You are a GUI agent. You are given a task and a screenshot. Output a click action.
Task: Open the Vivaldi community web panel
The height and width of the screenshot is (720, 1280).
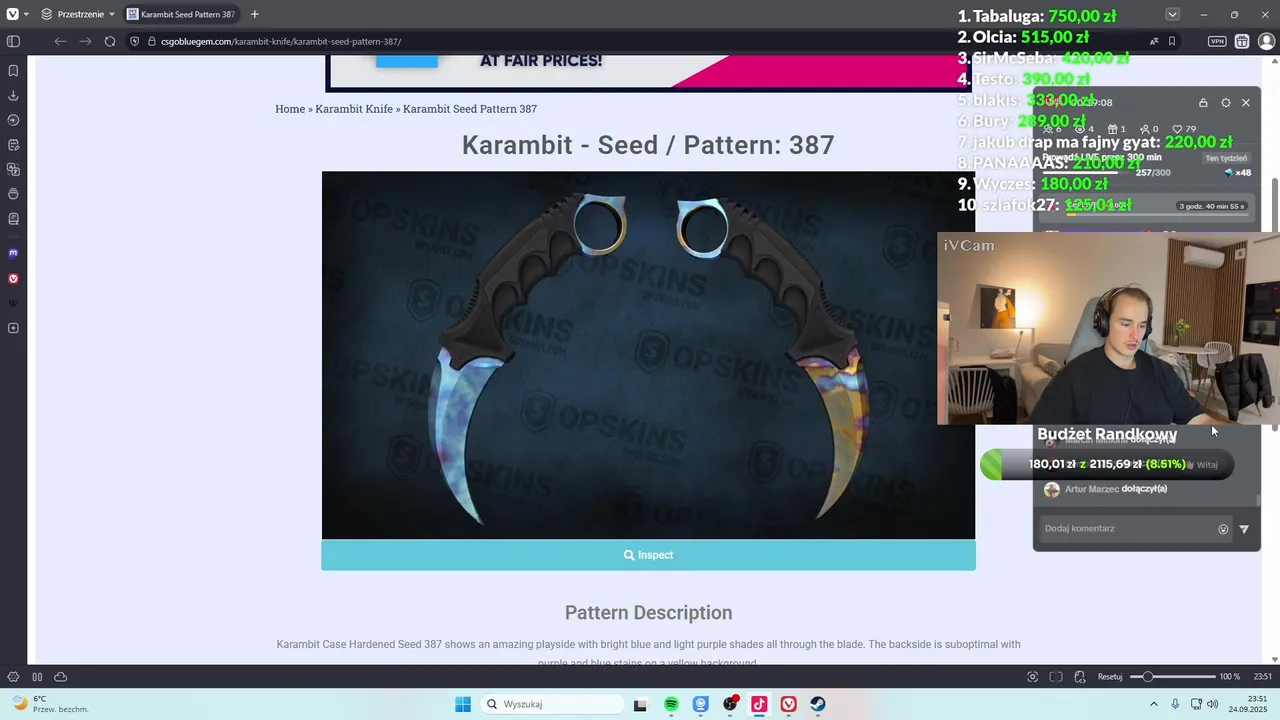13,279
